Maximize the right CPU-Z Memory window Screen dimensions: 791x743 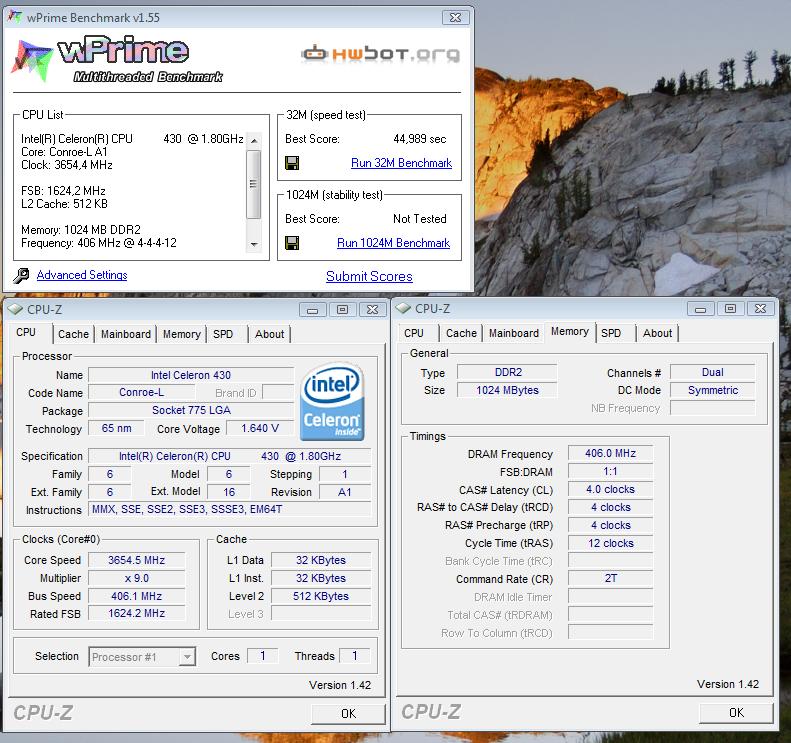point(730,309)
